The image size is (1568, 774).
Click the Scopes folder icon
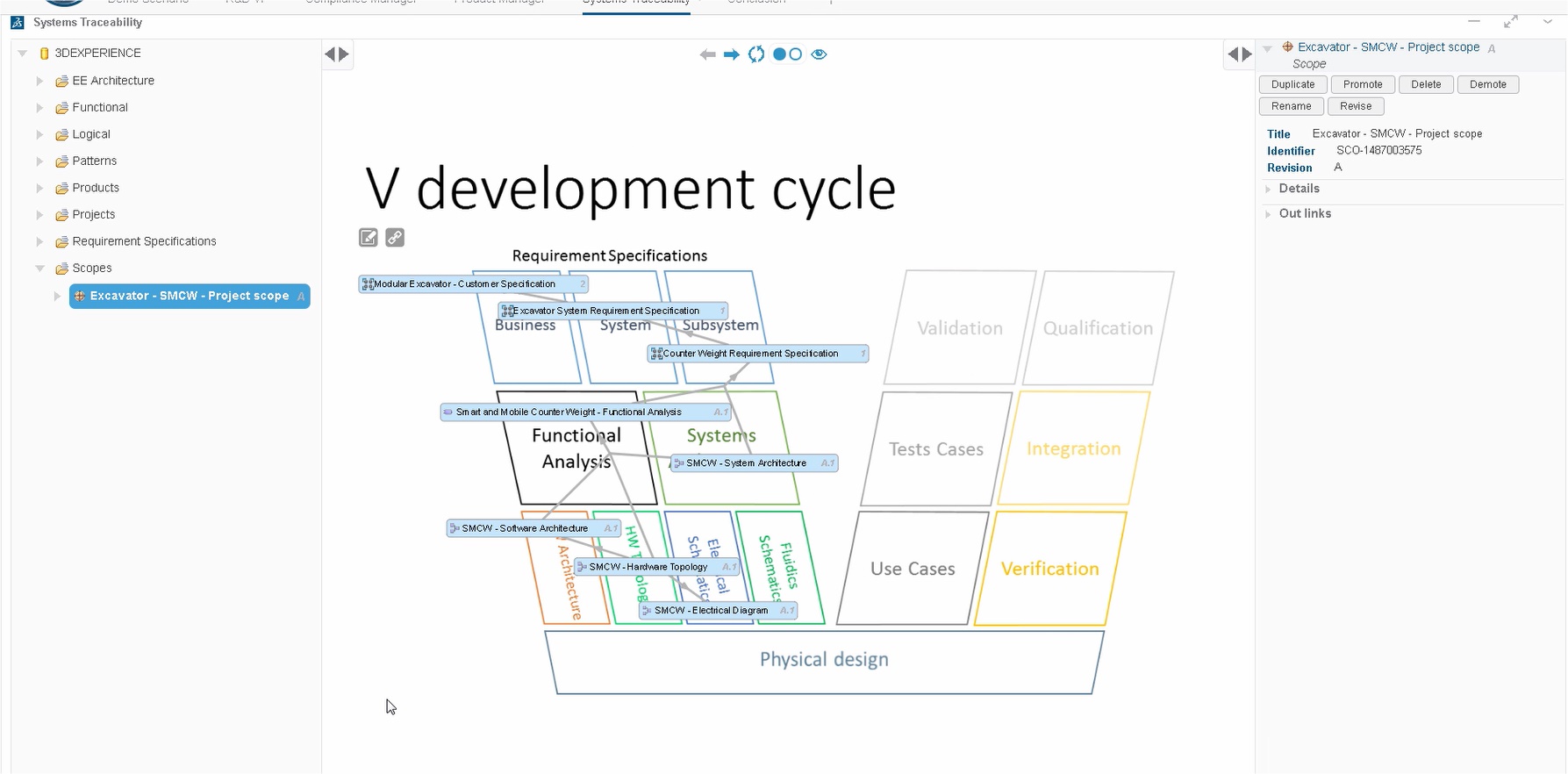coord(61,269)
